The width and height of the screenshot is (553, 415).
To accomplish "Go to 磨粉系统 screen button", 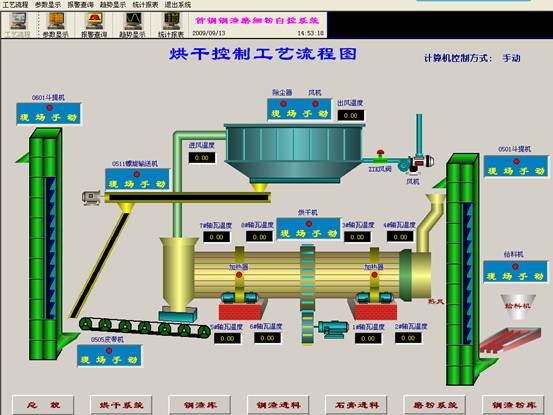I will point(434,405).
